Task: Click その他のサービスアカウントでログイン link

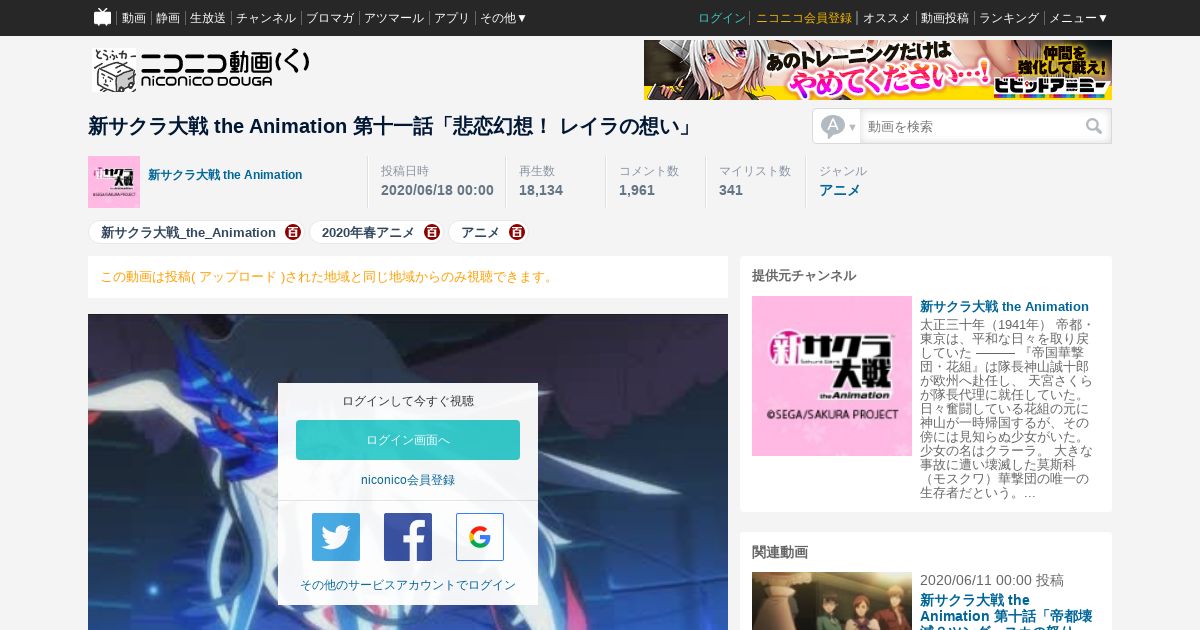Action: [408, 585]
